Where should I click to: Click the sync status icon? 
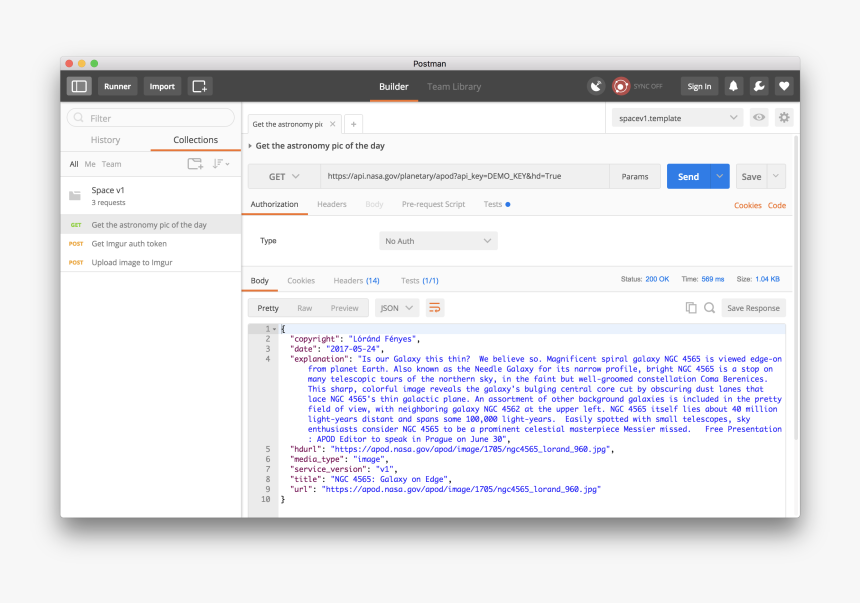621,86
